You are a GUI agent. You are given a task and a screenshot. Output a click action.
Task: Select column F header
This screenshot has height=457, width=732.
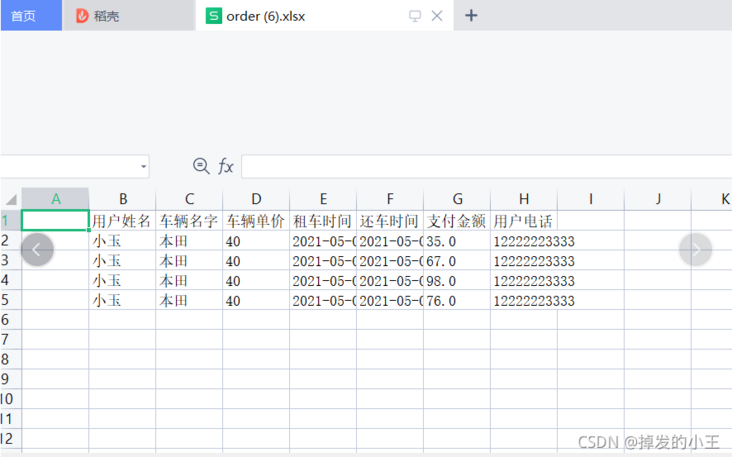390,199
